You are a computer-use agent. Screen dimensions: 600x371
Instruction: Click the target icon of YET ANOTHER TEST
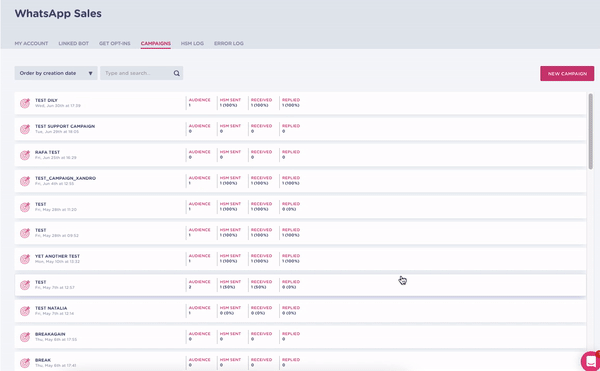click(x=25, y=259)
